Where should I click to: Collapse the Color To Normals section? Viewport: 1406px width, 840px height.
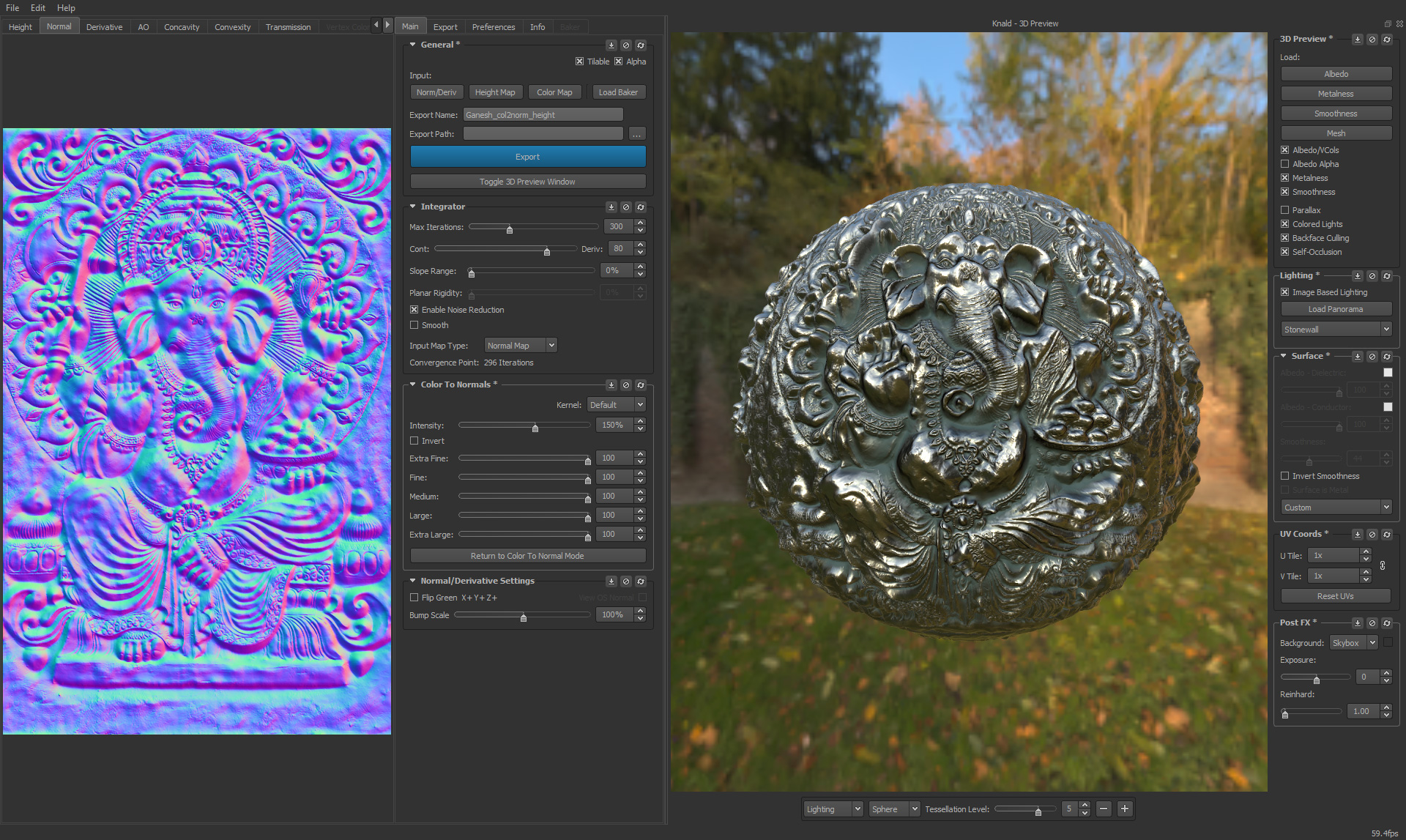click(x=413, y=384)
